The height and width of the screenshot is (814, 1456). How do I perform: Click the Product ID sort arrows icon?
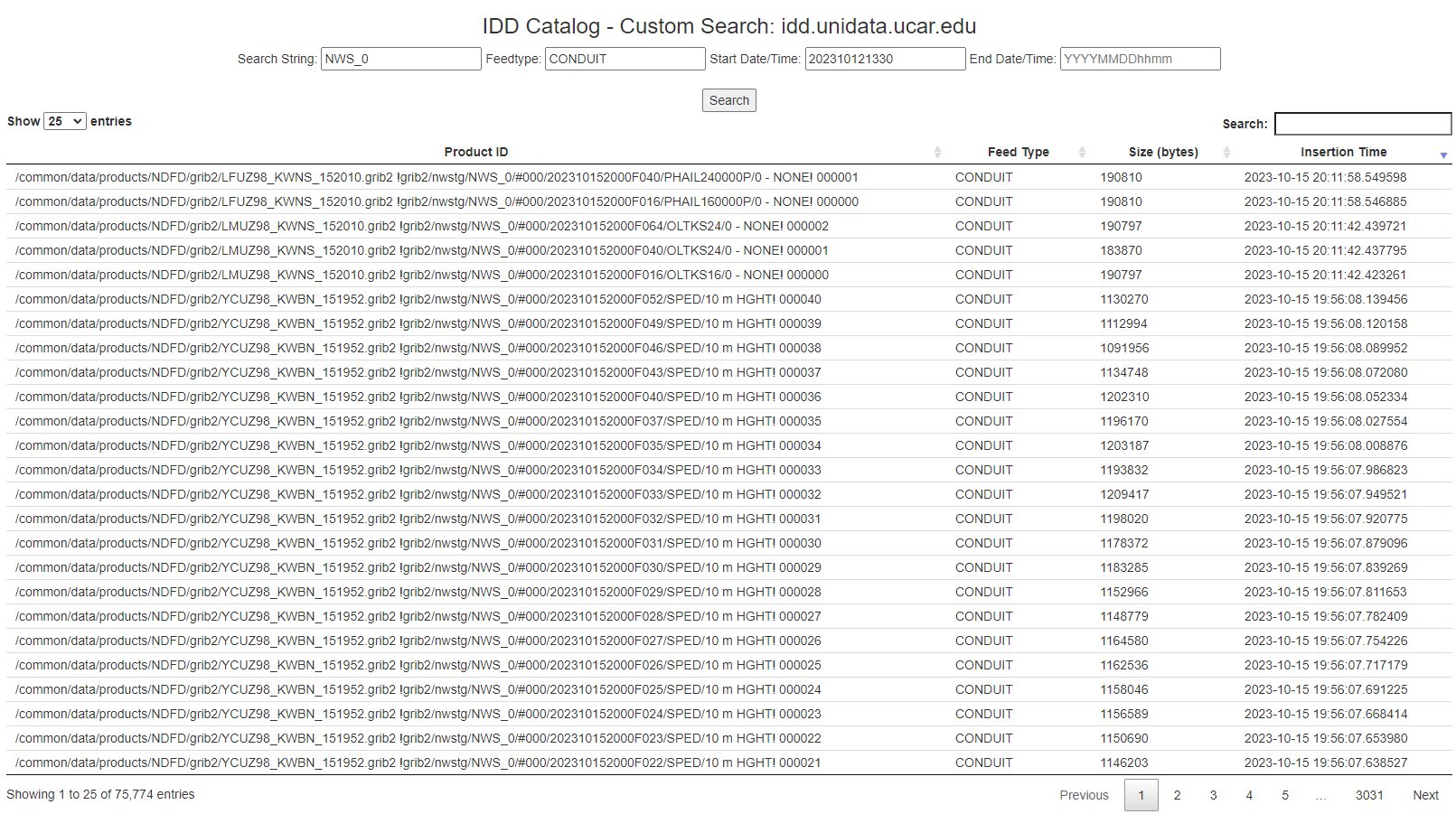(937, 152)
